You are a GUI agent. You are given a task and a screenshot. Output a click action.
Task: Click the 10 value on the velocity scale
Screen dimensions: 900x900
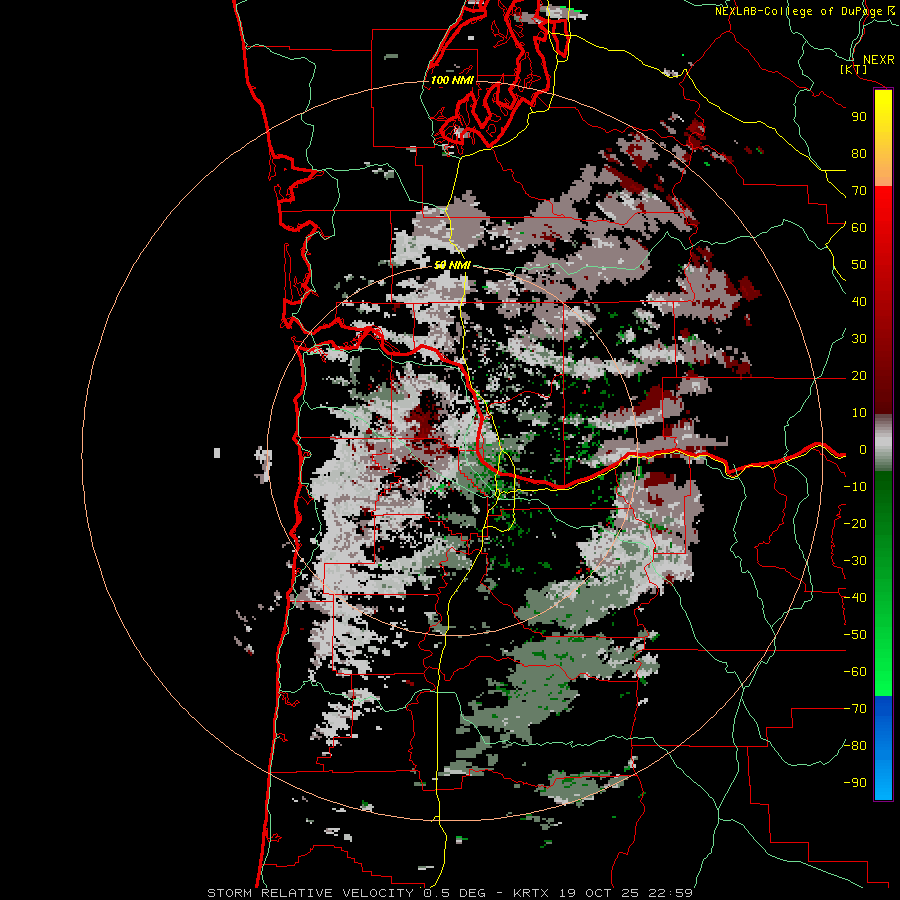click(859, 413)
